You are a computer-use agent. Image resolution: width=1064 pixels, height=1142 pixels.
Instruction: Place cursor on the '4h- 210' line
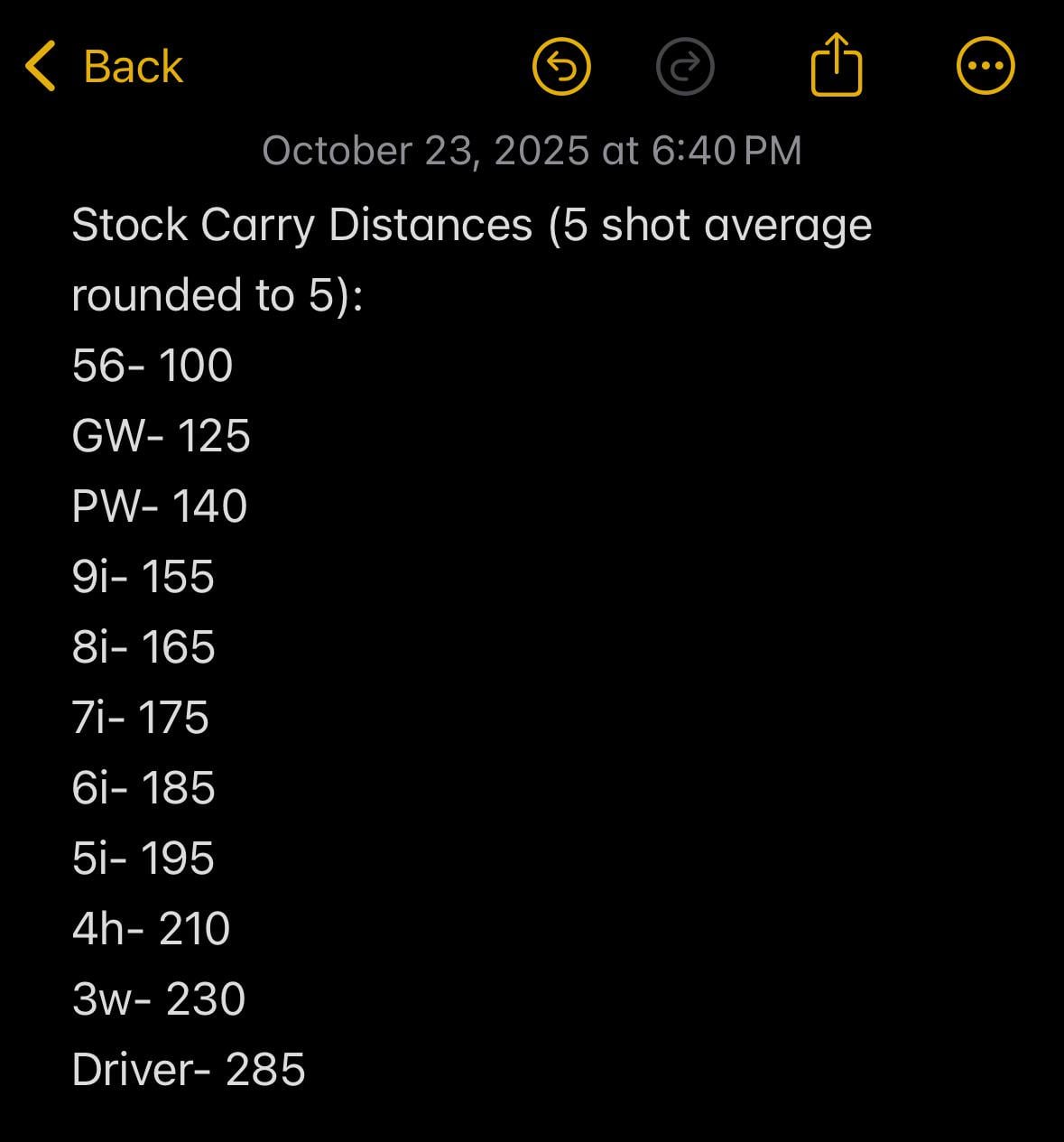[x=151, y=929]
